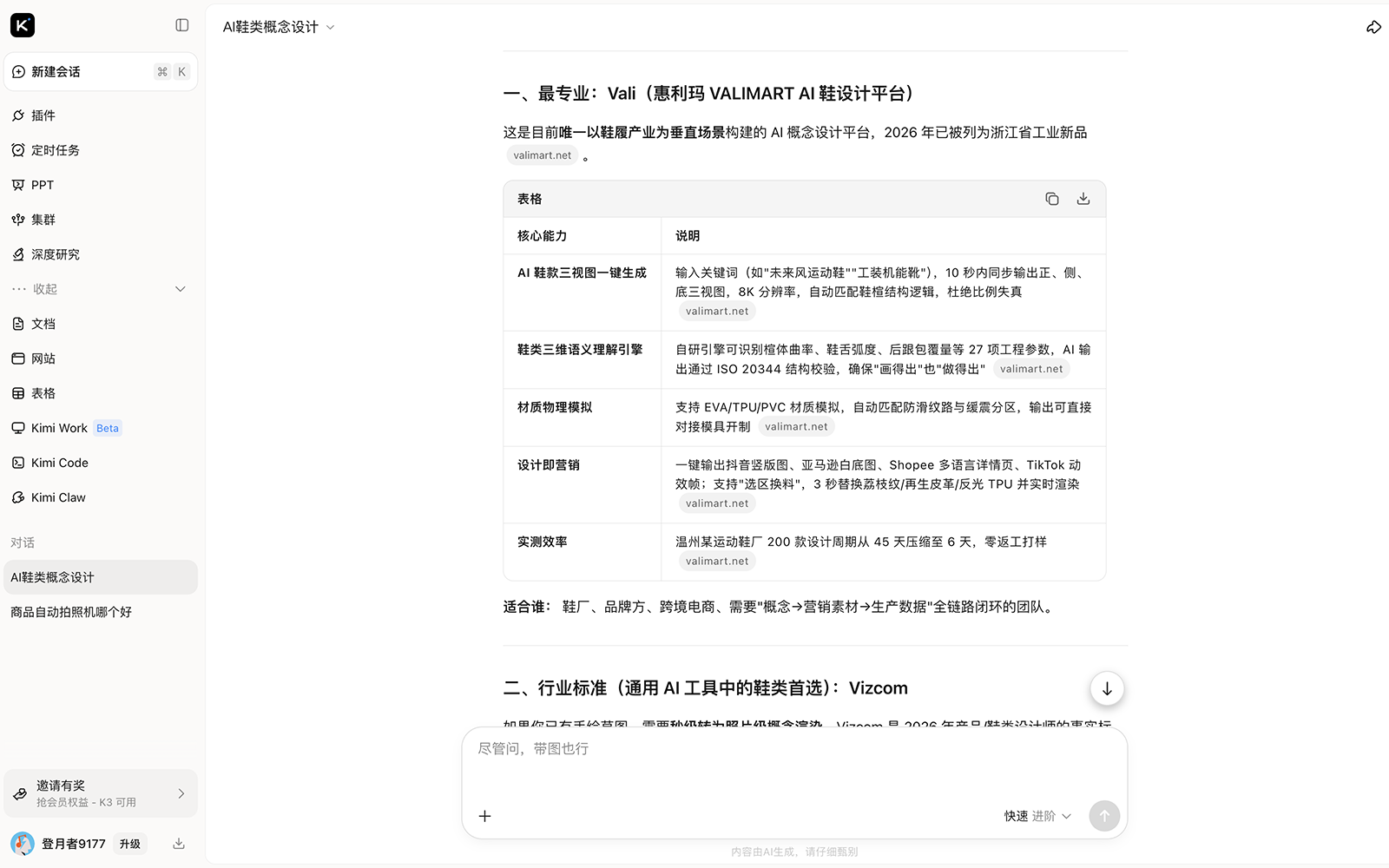
Task: Click the 核心能力 table header
Action: [x=583, y=236]
